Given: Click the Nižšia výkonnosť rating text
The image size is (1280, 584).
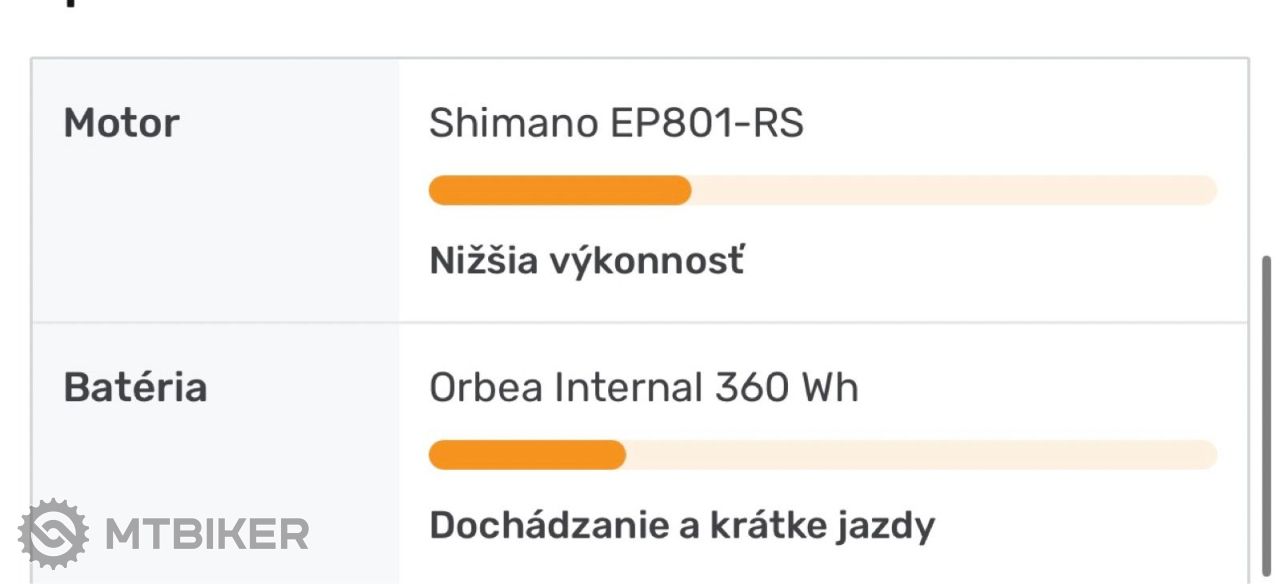Looking at the screenshot, I should click(x=587, y=261).
